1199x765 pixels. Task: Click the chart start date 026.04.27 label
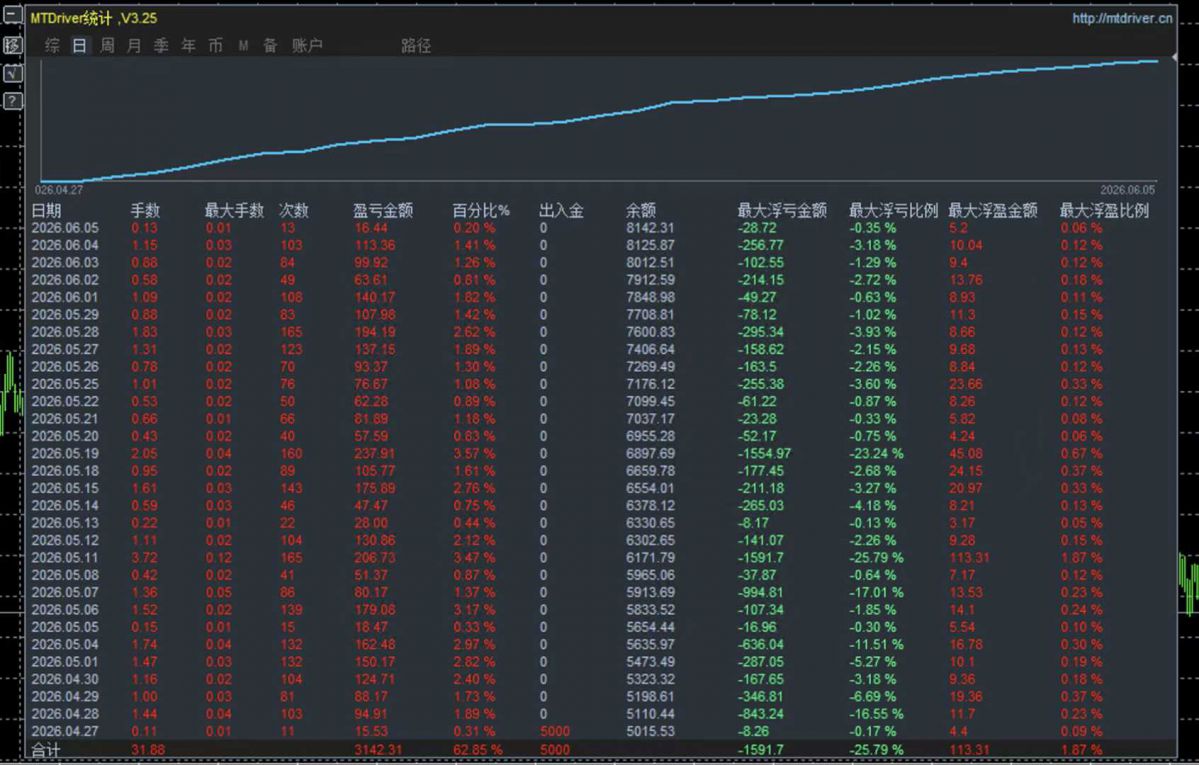[59, 190]
